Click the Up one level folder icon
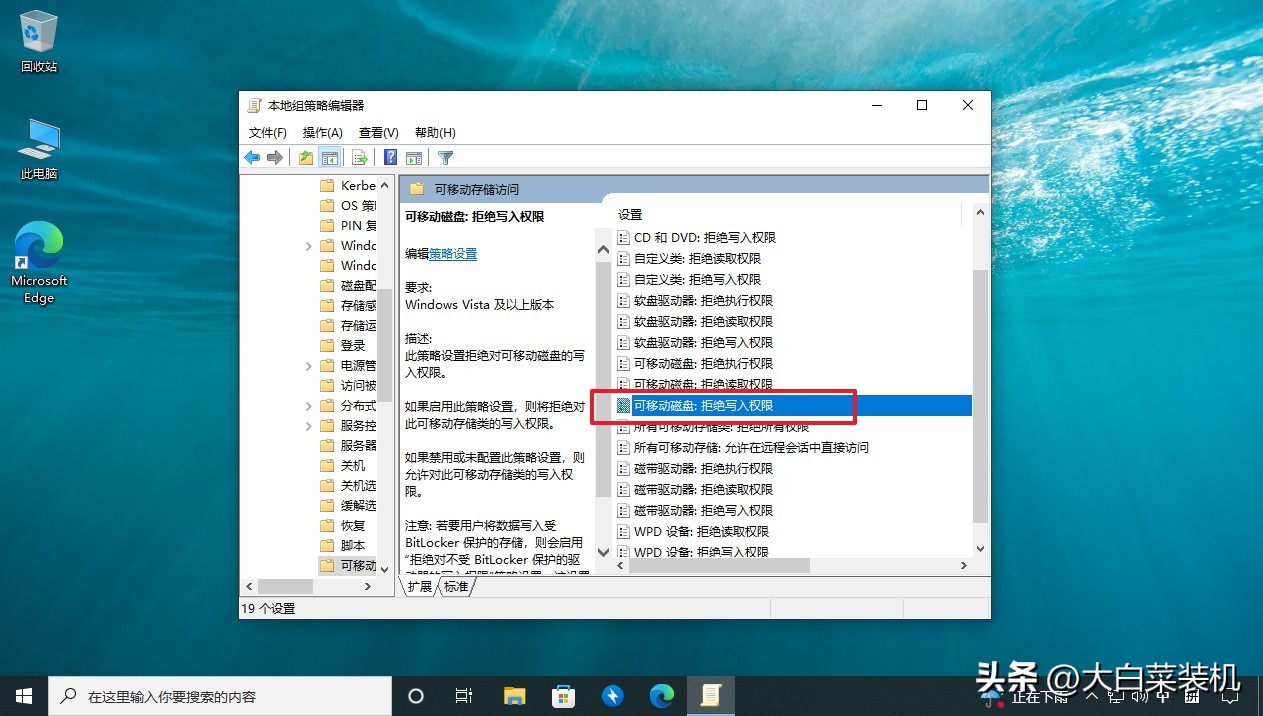The image size is (1263, 716). tap(306, 158)
